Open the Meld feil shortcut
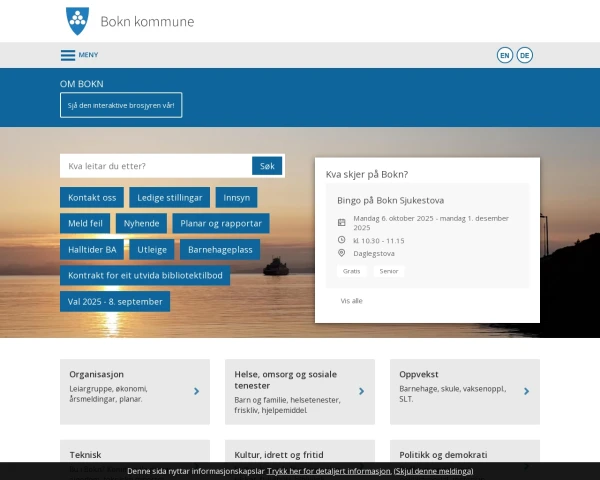 point(85,223)
